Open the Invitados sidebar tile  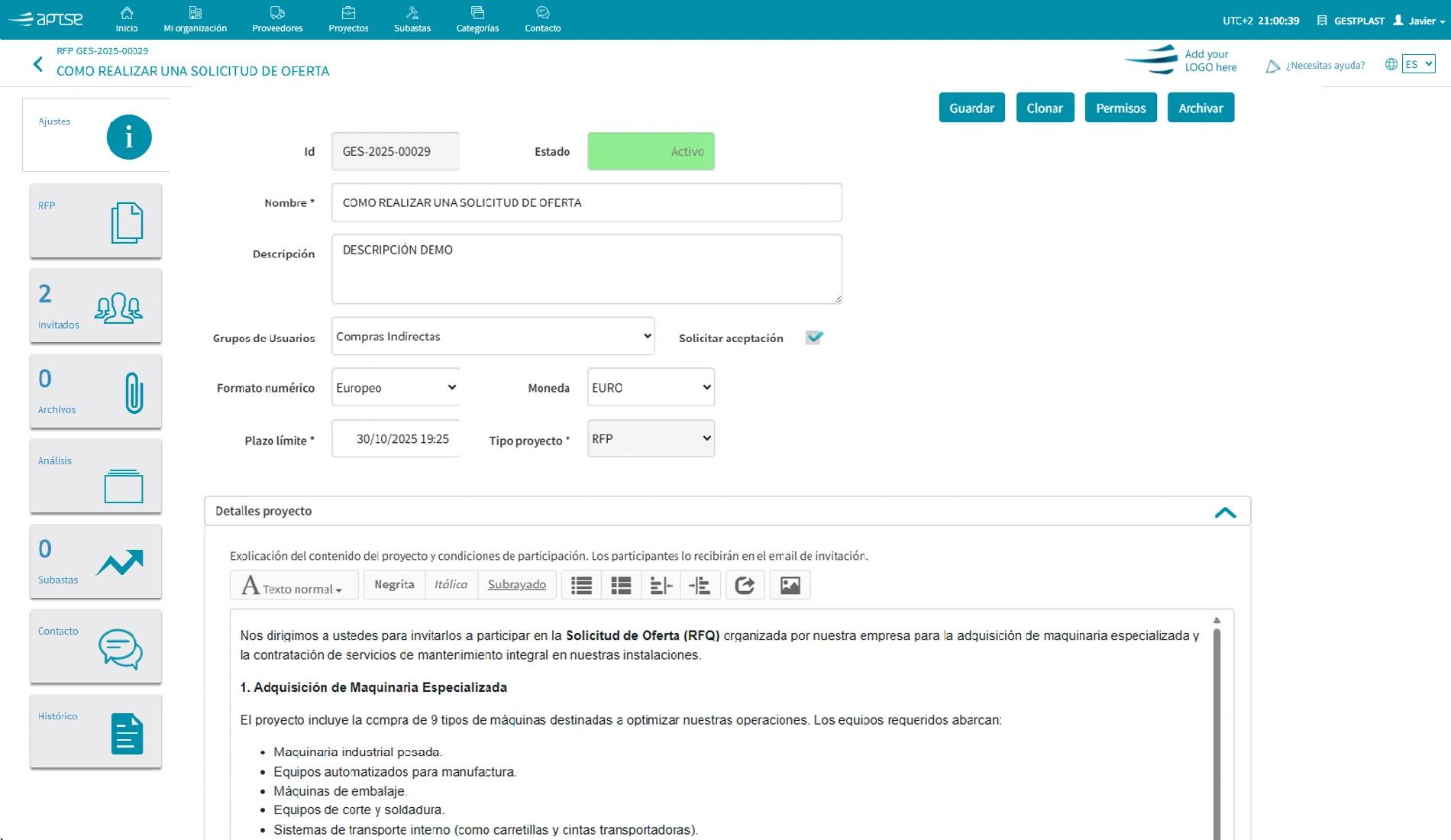coord(95,305)
